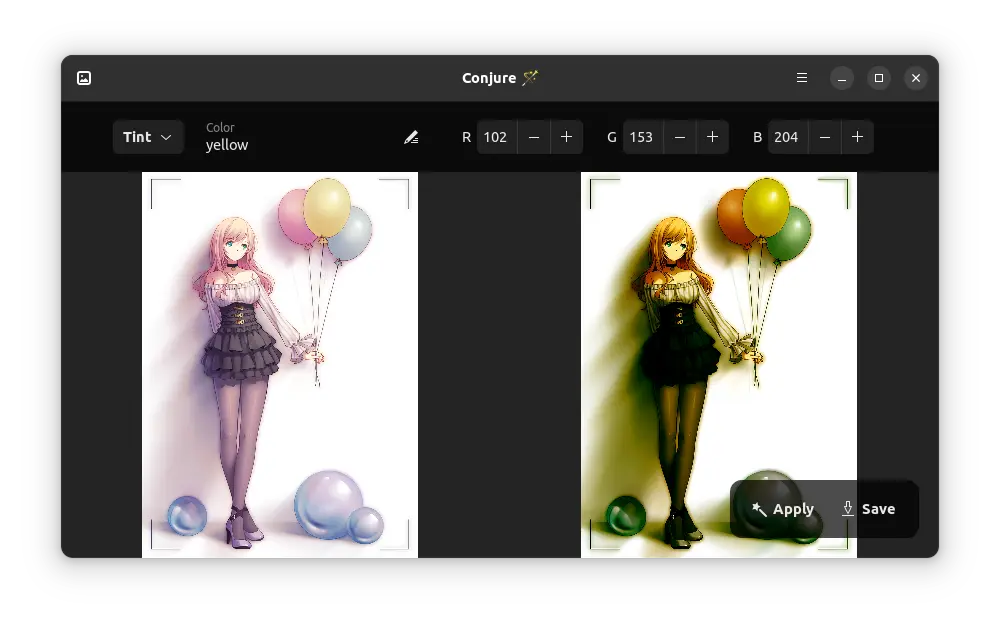Decrease the B value with minus
1000x625 pixels.
click(x=825, y=137)
